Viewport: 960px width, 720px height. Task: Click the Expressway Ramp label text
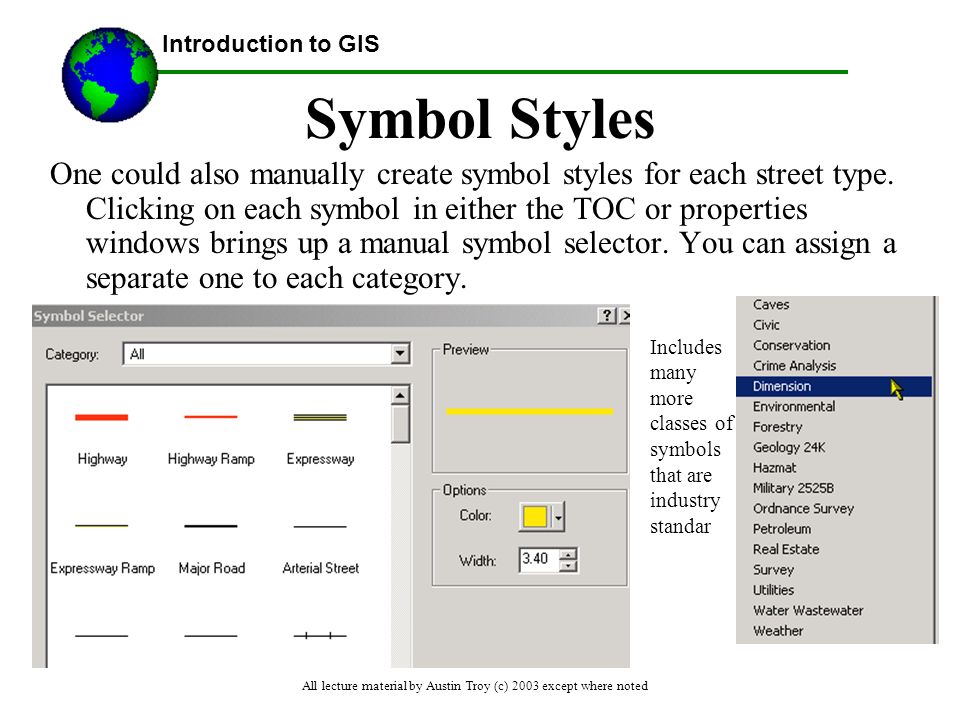102,568
